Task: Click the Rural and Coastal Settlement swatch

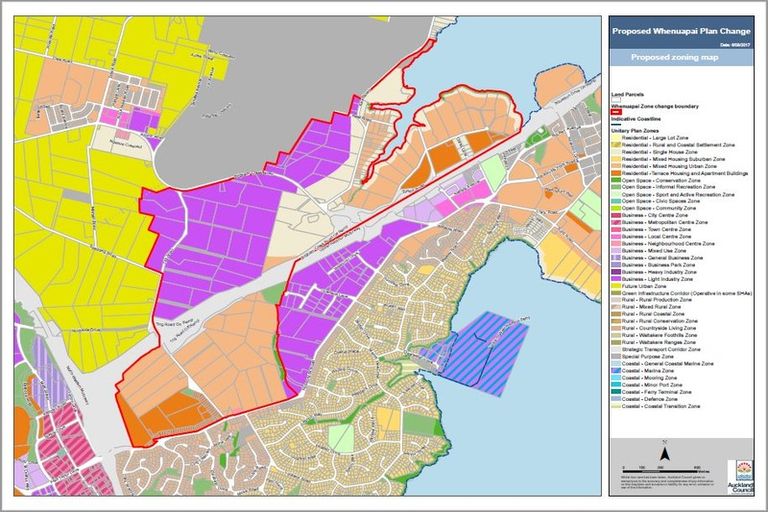Action: (x=615, y=145)
